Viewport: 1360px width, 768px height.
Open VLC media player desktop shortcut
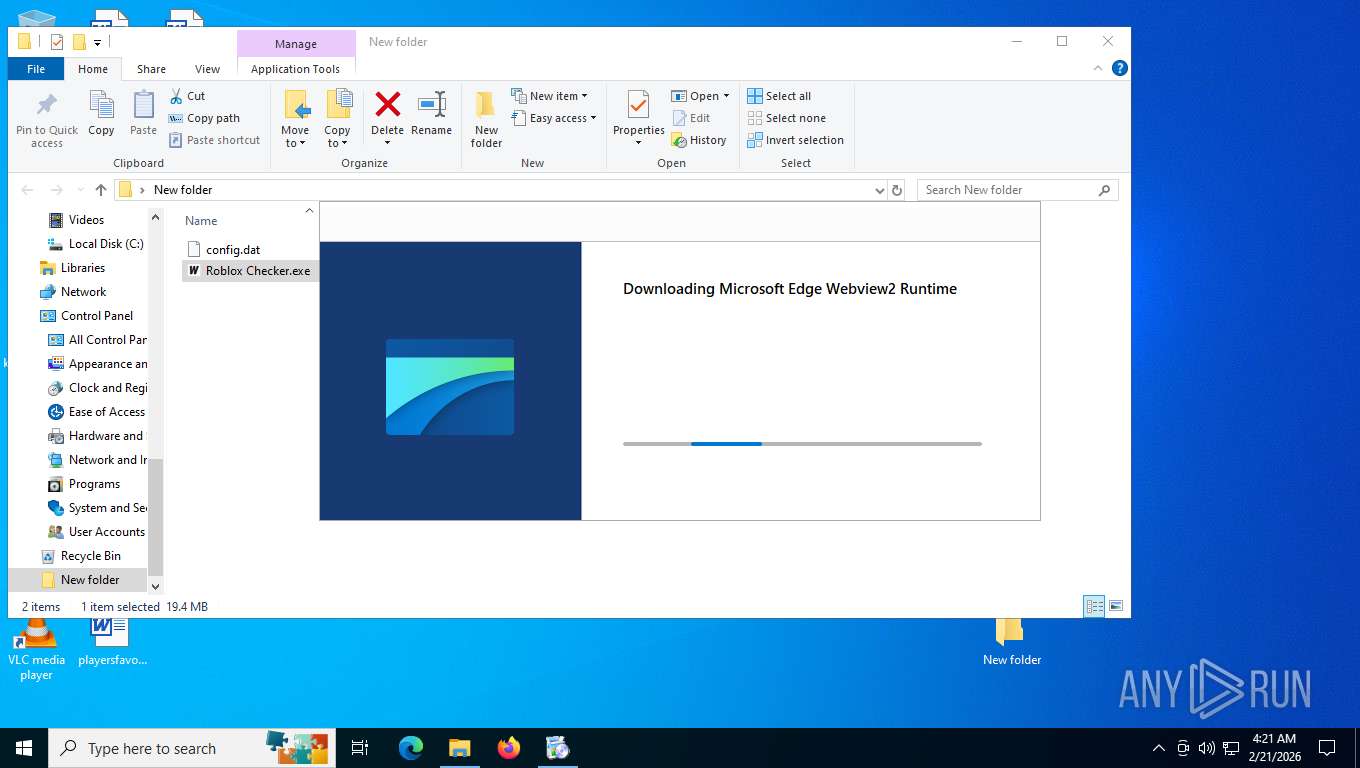coord(36,649)
